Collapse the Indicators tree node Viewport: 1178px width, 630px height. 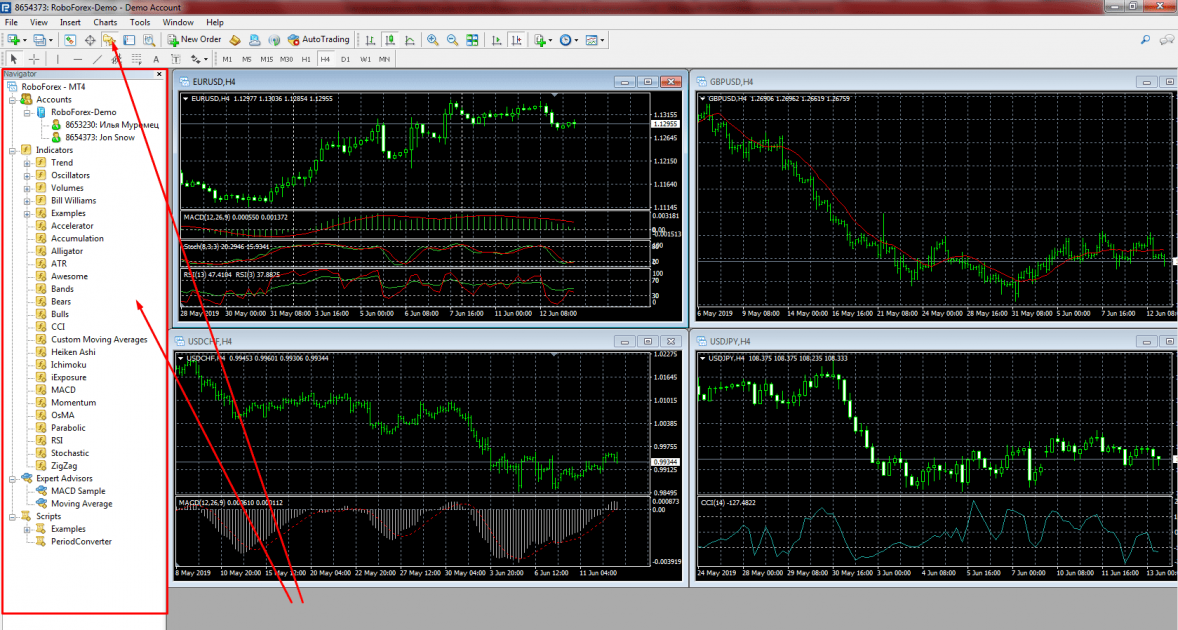click(x=13, y=150)
